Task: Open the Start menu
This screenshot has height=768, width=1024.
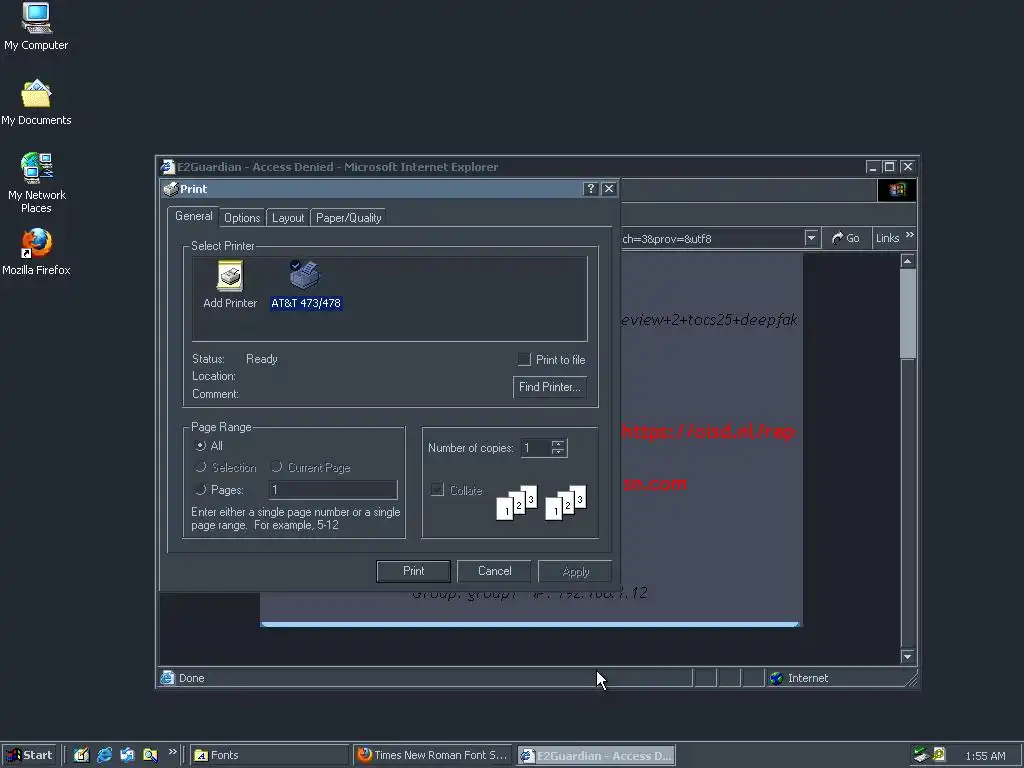Action: pyautogui.click(x=29, y=755)
